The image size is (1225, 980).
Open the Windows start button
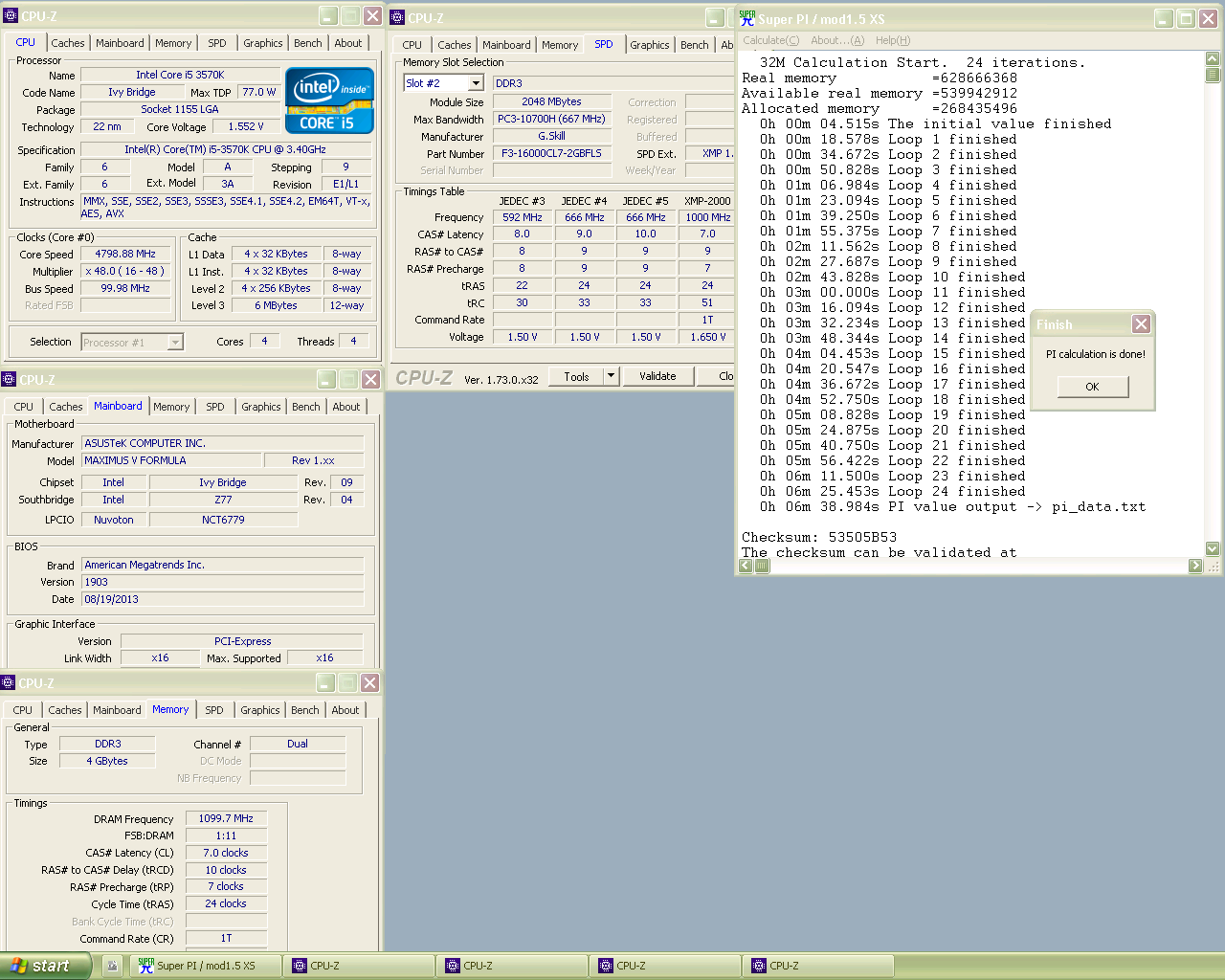[45, 966]
